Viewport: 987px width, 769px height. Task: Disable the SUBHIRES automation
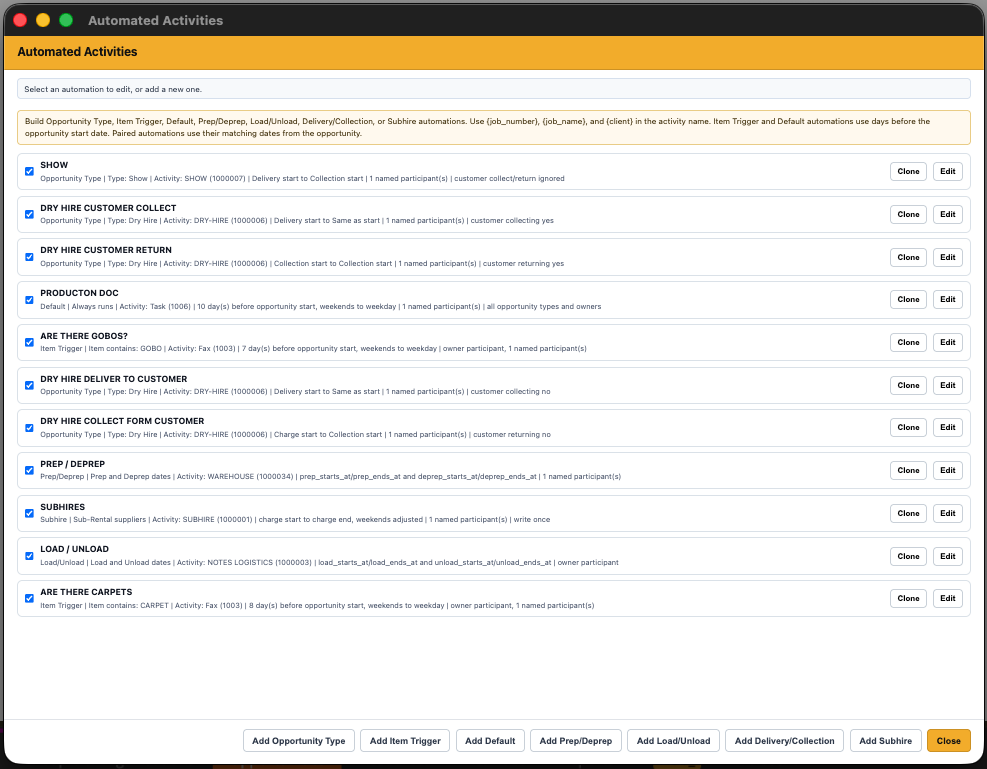coord(29,513)
